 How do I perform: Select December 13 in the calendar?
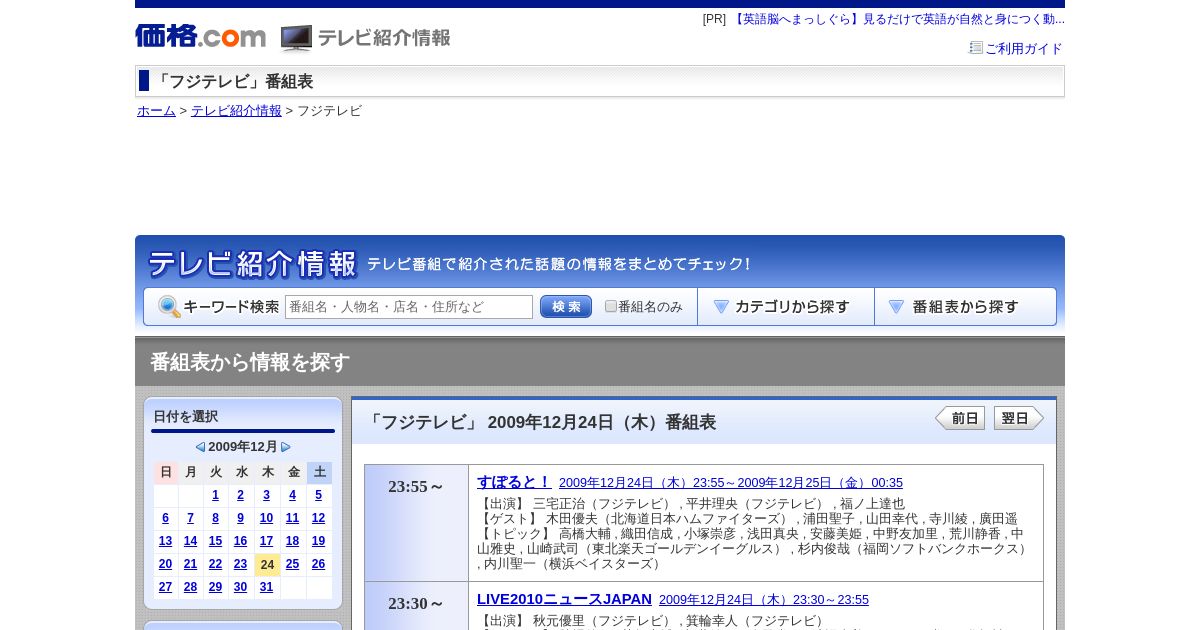tap(165, 541)
